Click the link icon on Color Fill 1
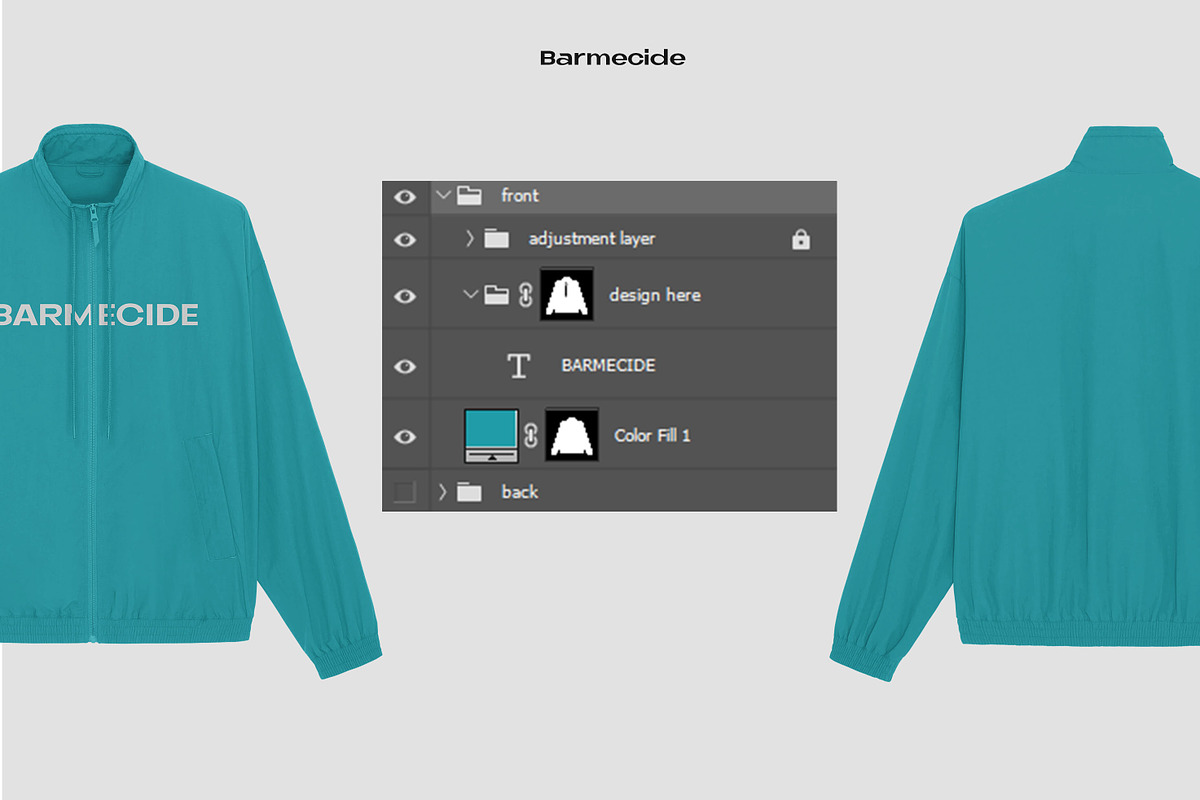 tap(531, 436)
